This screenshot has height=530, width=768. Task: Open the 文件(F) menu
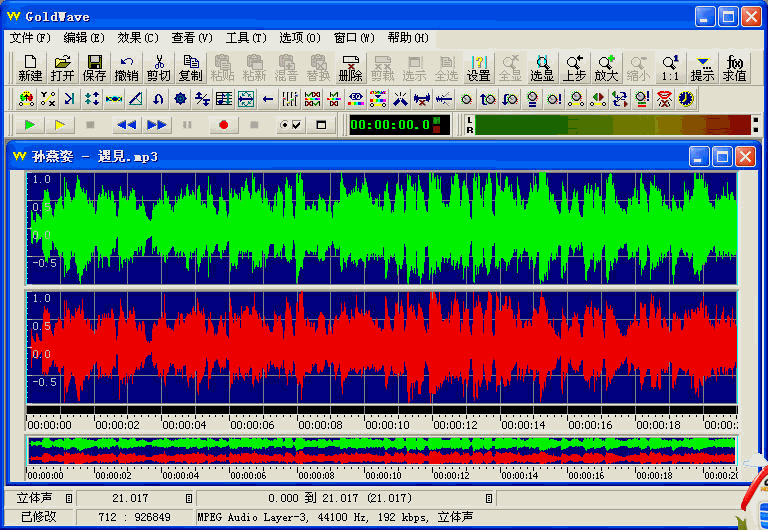[x=29, y=38]
